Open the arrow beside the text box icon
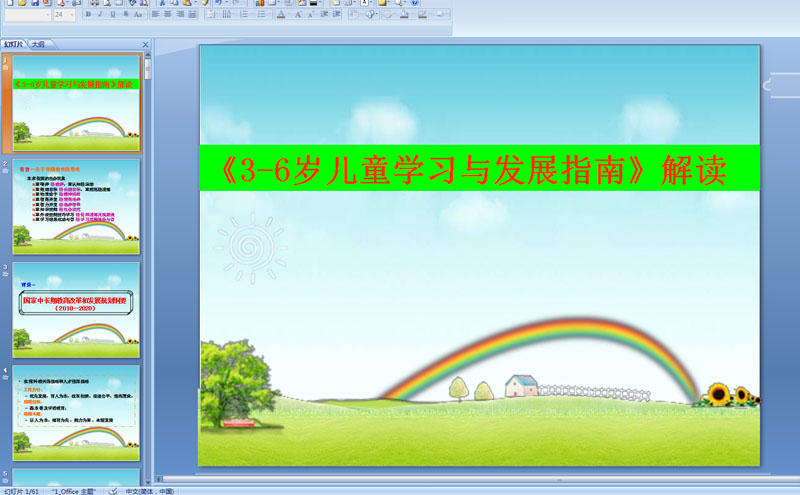 pos(371,3)
